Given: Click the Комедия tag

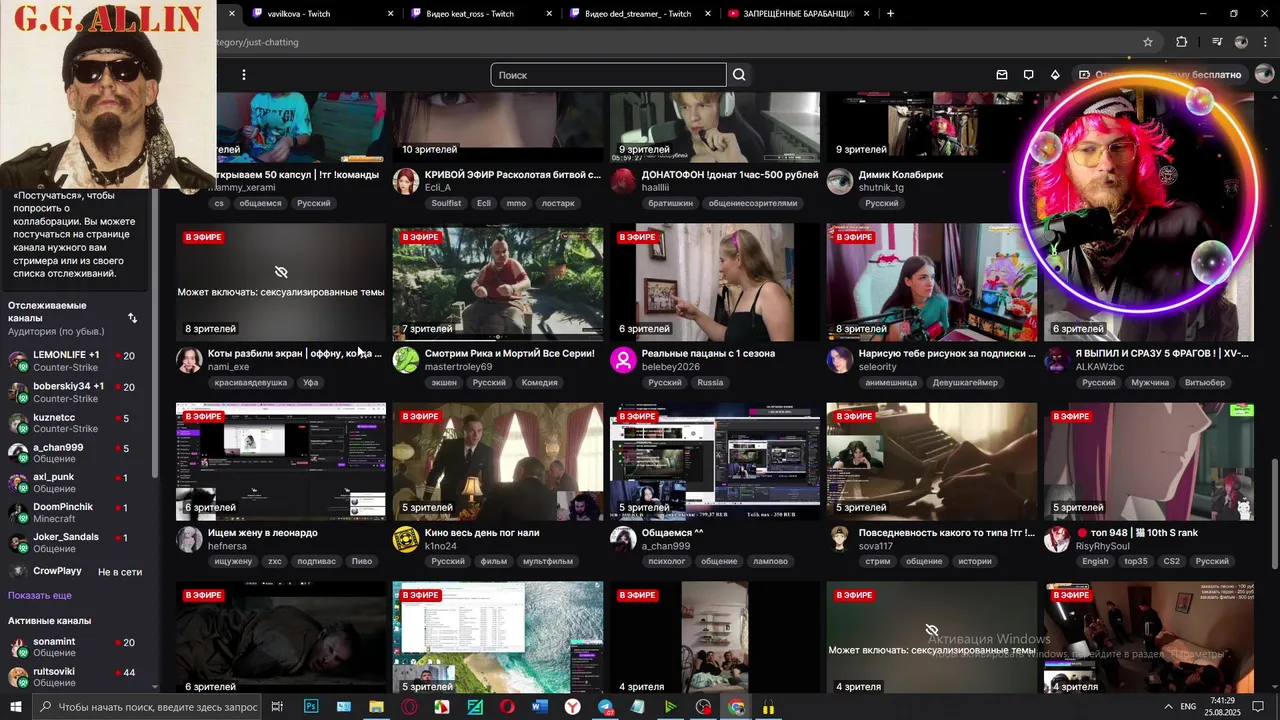Looking at the screenshot, I should [x=540, y=382].
